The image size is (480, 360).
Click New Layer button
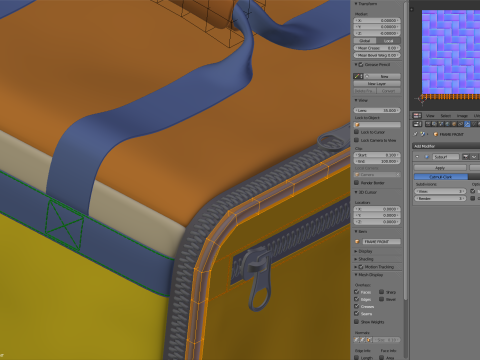[x=377, y=84]
